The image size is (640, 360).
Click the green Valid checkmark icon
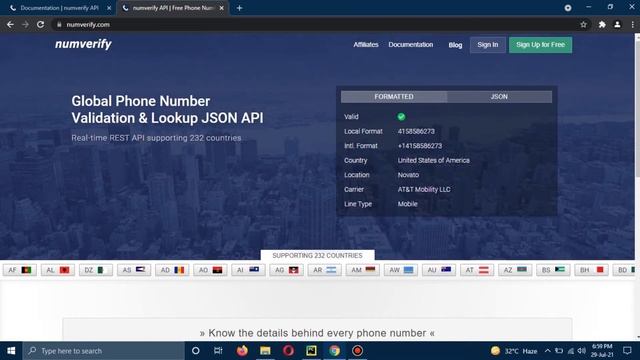pos(401,117)
